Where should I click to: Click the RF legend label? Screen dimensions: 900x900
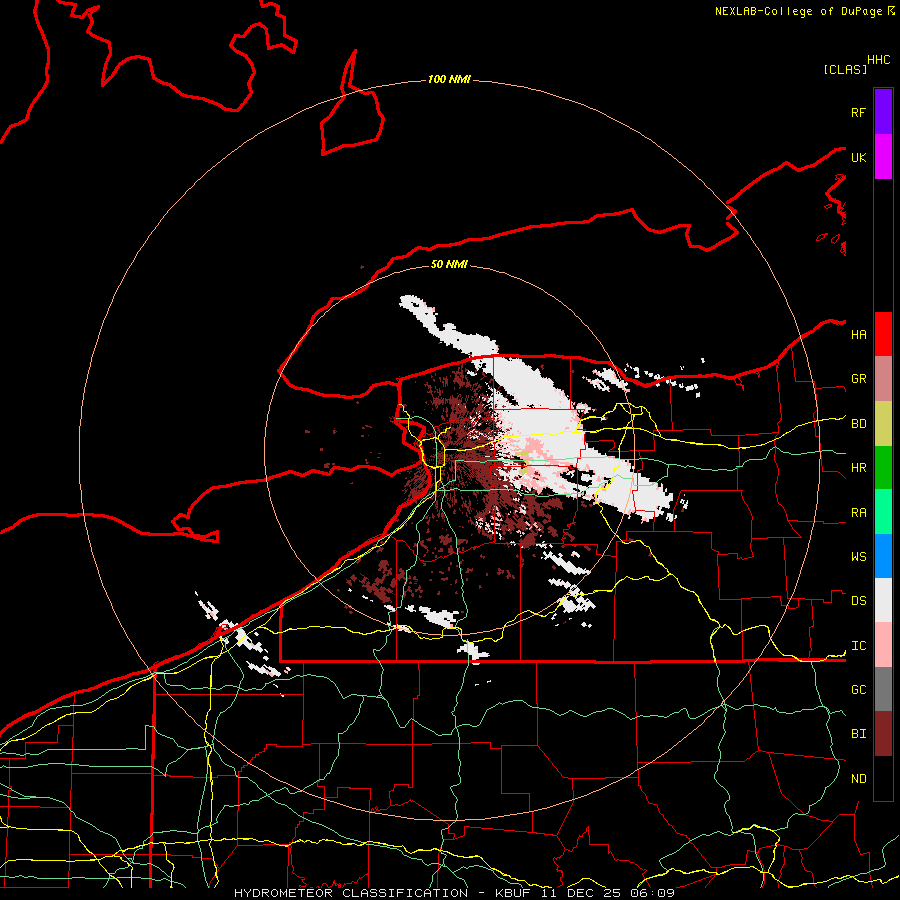pos(858,112)
